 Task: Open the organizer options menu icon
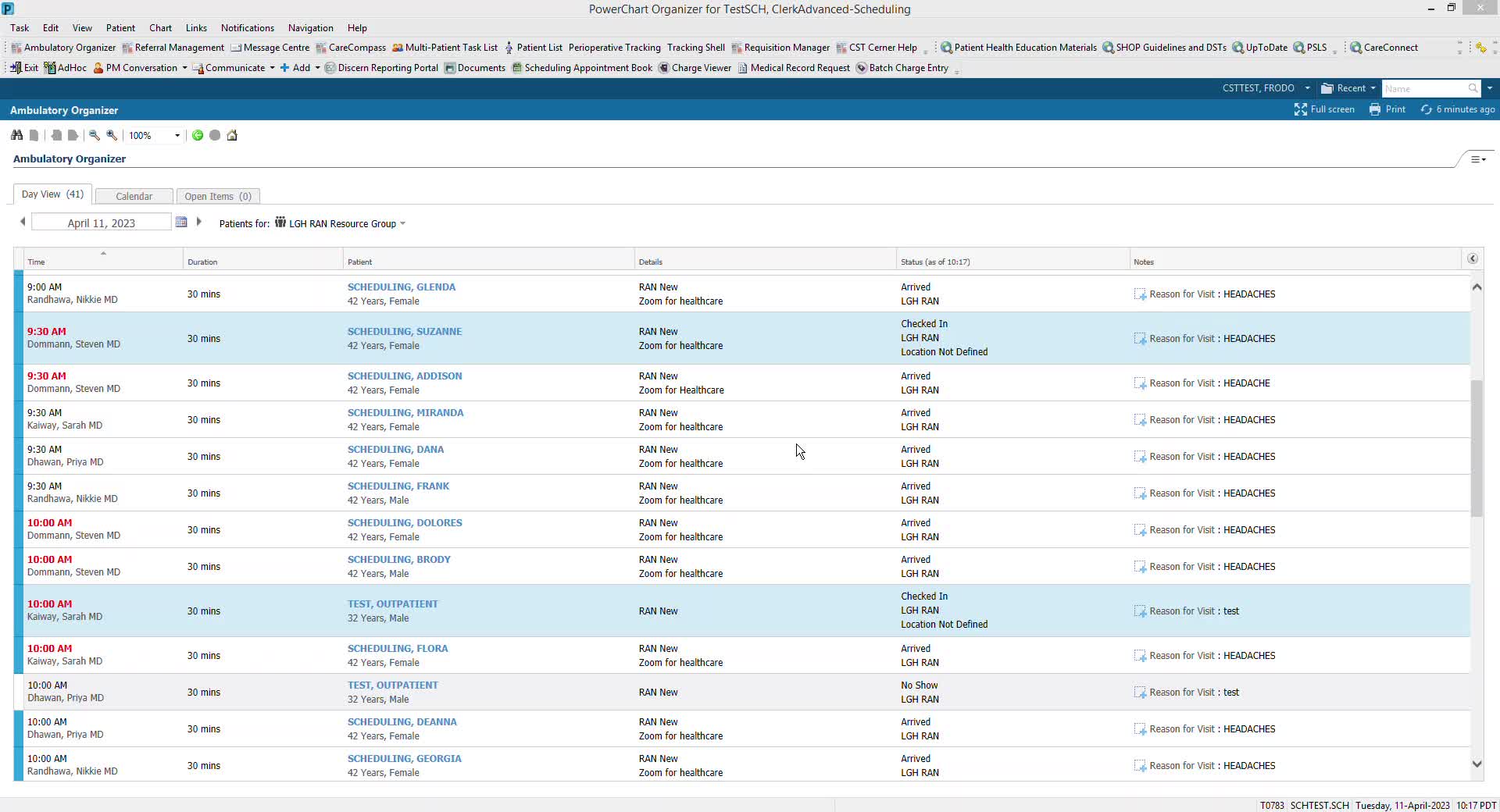pyautogui.click(x=1478, y=159)
